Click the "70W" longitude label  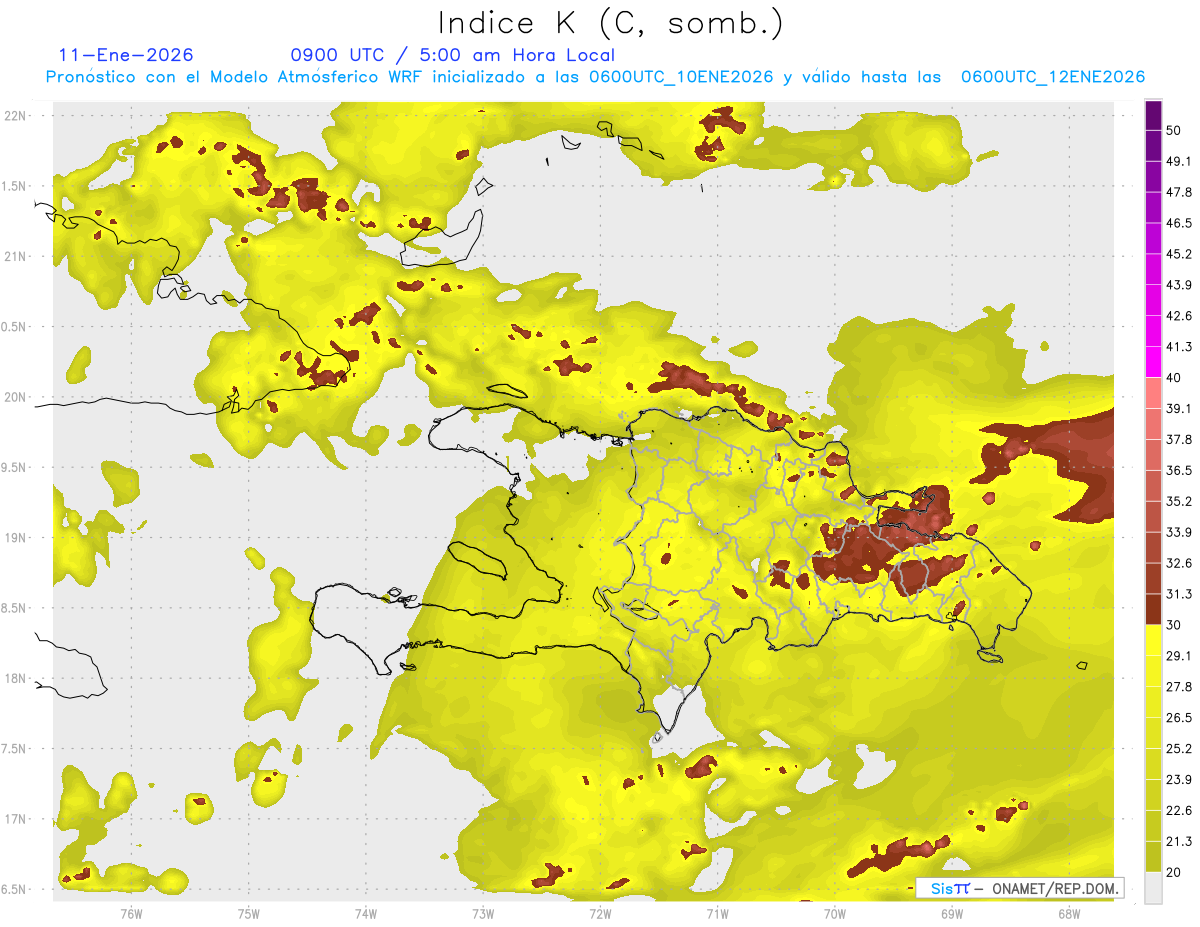pyautogui.click(x=835, y=914)
